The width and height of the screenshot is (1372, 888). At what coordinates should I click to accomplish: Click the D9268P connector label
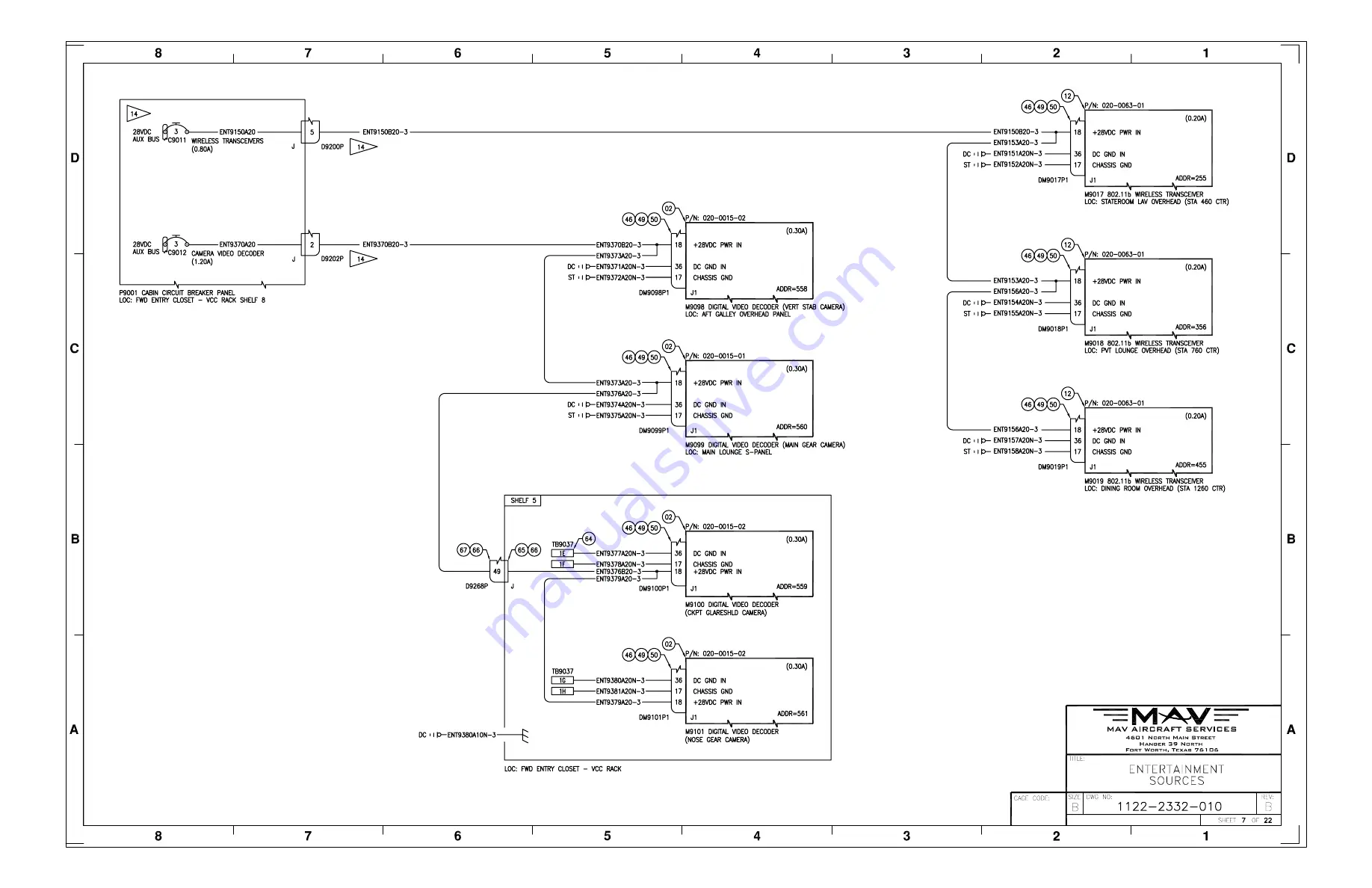[x=476, y=587]
